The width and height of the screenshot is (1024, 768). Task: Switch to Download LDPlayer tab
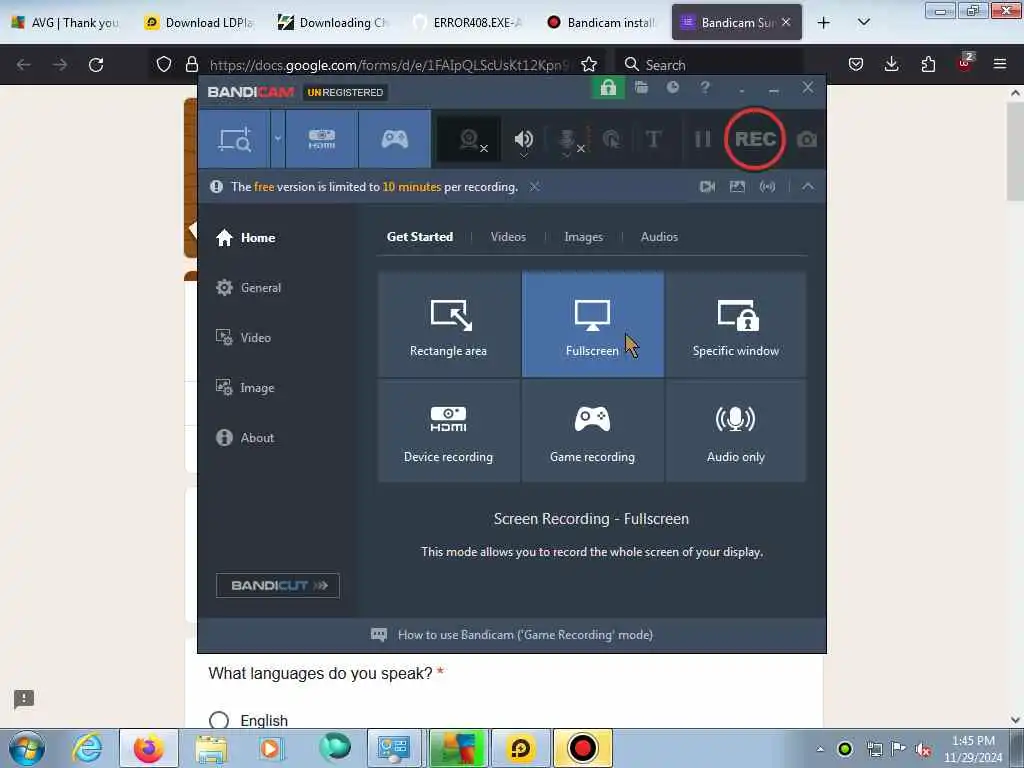[201, 23]
